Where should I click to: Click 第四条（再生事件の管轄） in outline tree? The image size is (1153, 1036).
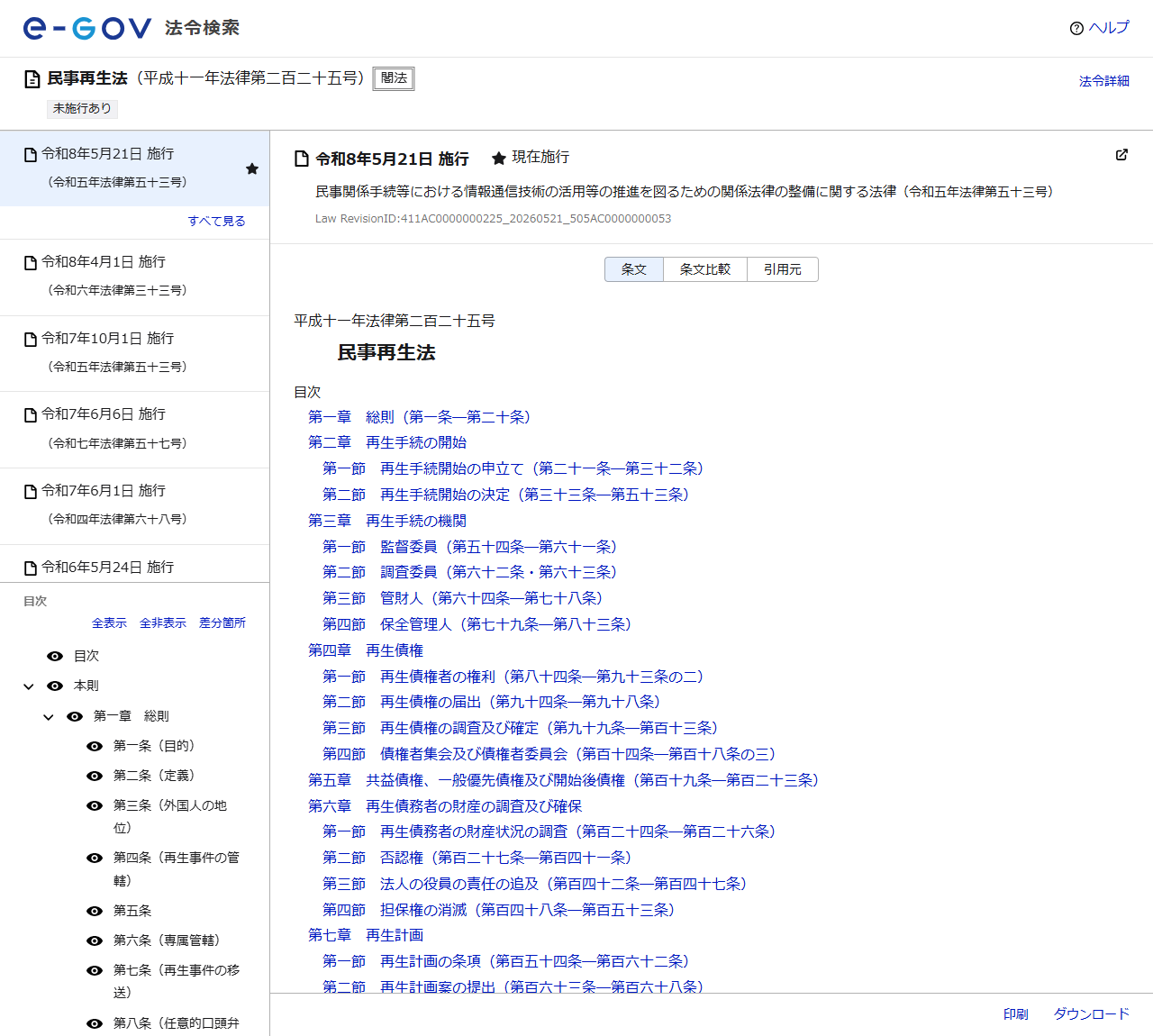177,869
